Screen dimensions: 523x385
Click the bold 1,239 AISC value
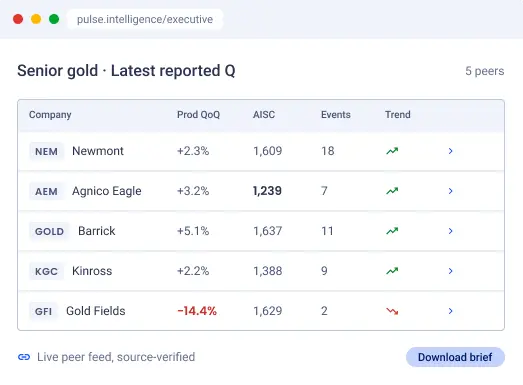(267, 191)
